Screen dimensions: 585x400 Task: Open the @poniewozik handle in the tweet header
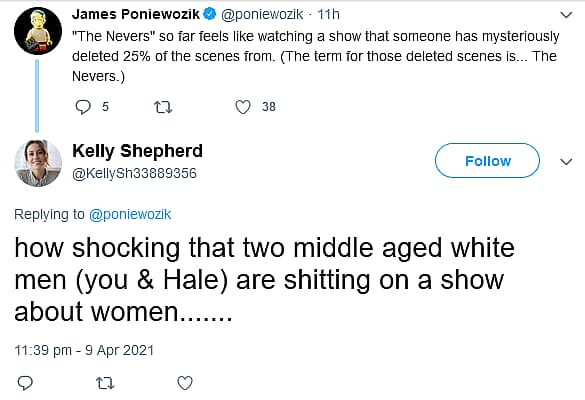click(x=262, y=15)
